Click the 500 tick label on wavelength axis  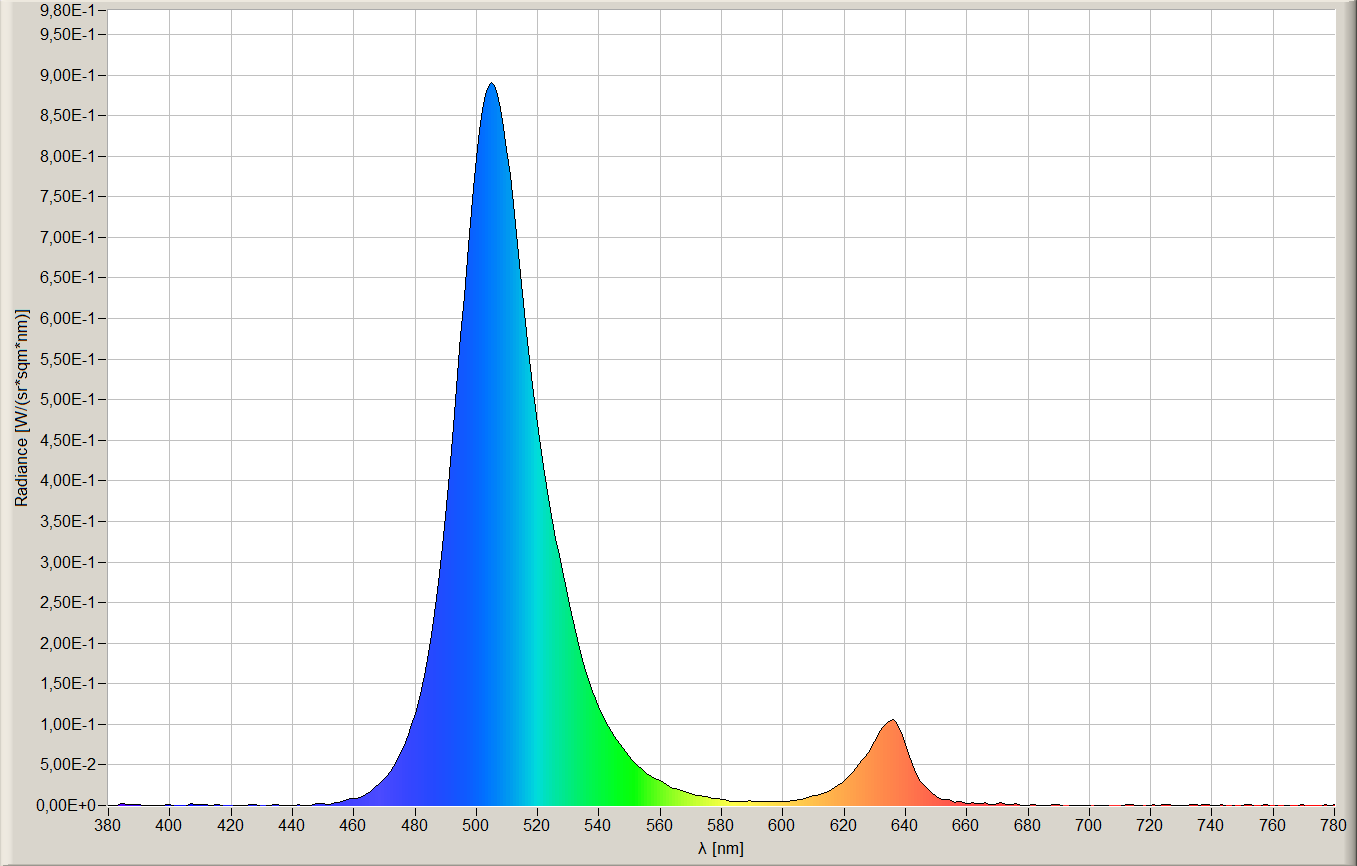[476, 824]
